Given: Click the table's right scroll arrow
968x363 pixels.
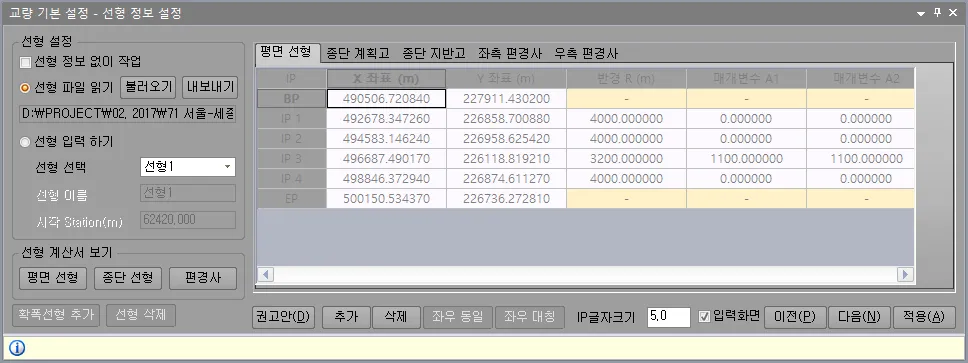Looking at the screenshot, I should [906, 274].
